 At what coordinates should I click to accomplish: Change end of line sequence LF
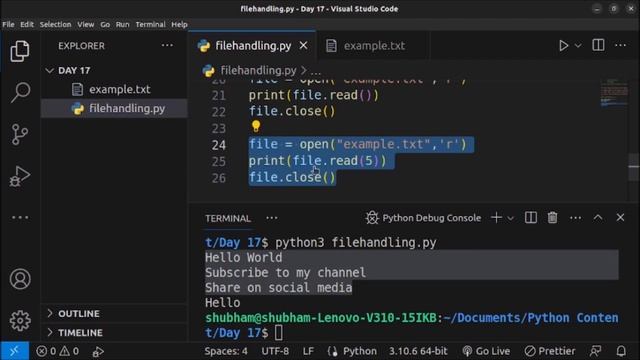coord(308,351)
